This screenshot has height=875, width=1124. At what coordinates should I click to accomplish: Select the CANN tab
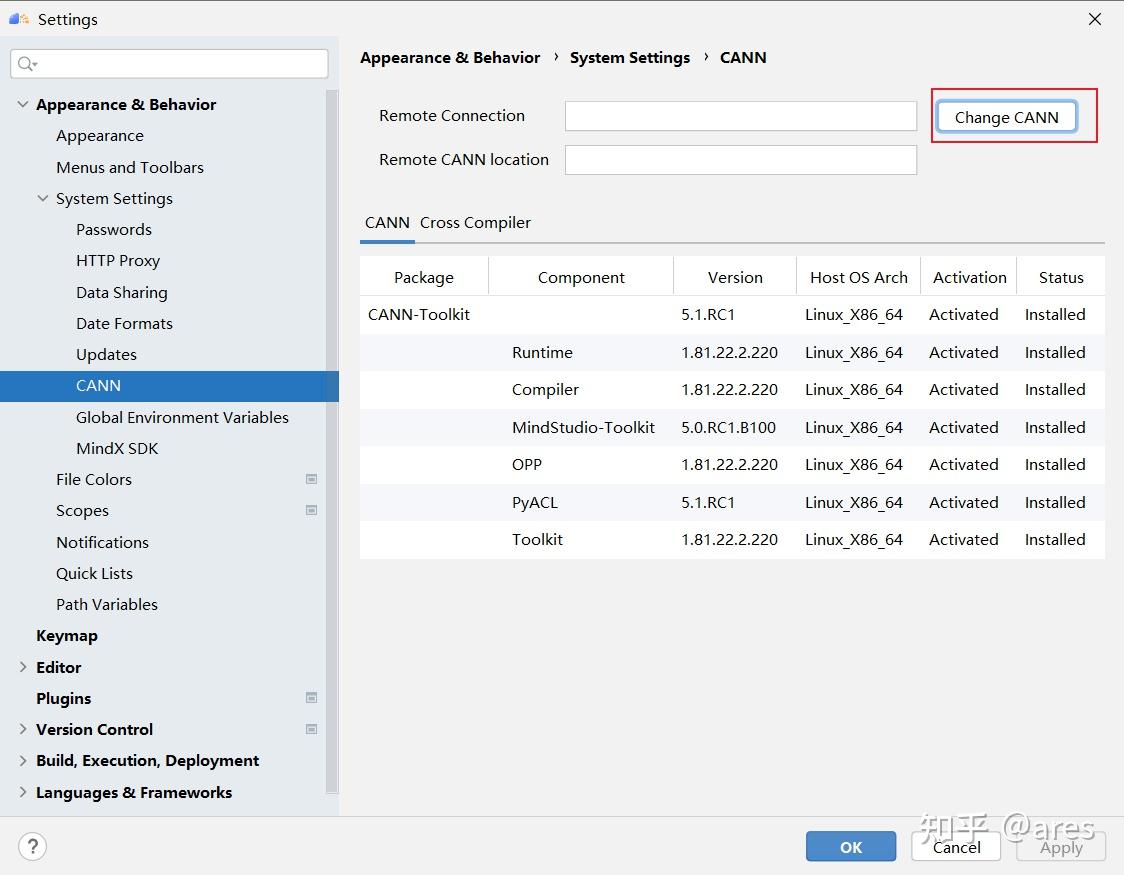pyautogui.click(x=387, y=222)
